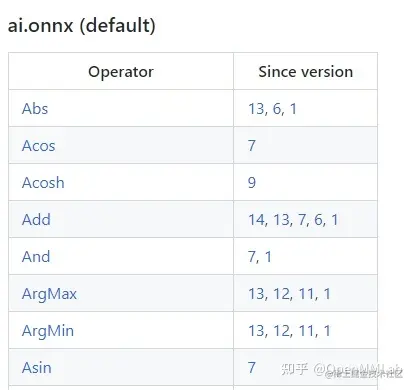This screenshot has width=414, height=390.
Task: Select version 9 in the Acosh row
Action: point(252,183)
